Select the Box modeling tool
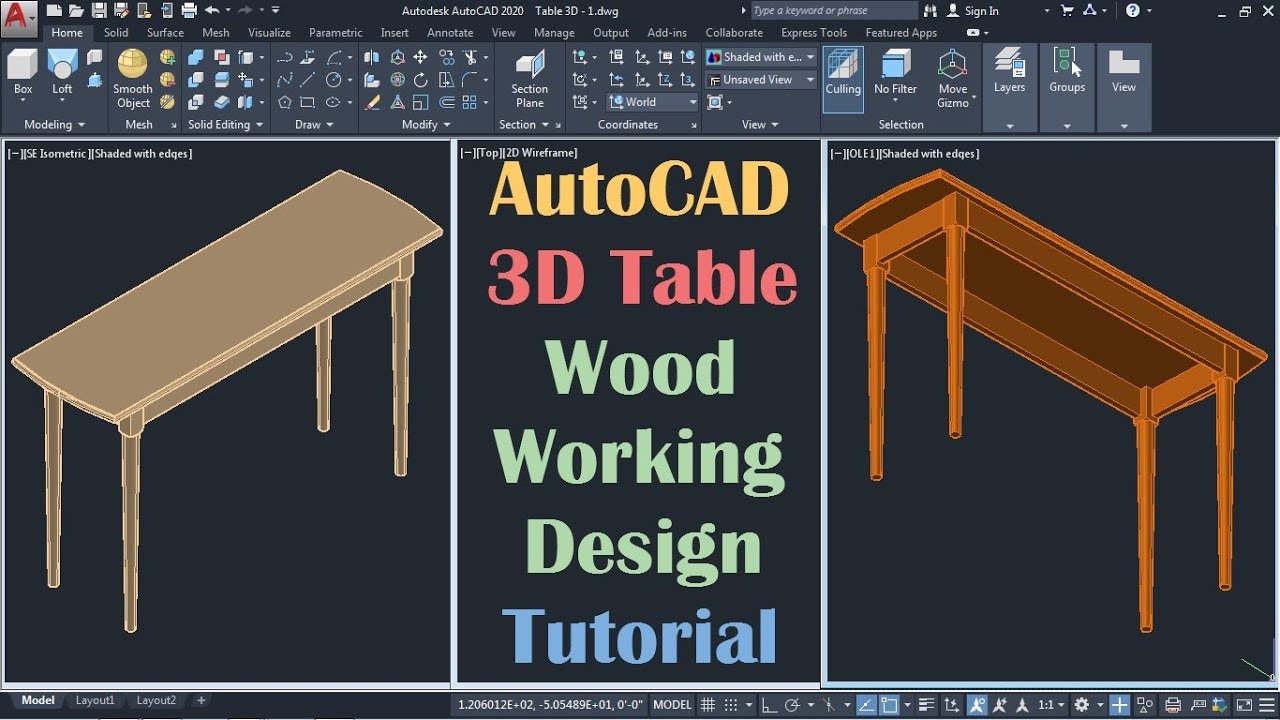The width and height of the screenshot is (1280, 720). coord(23,71)
